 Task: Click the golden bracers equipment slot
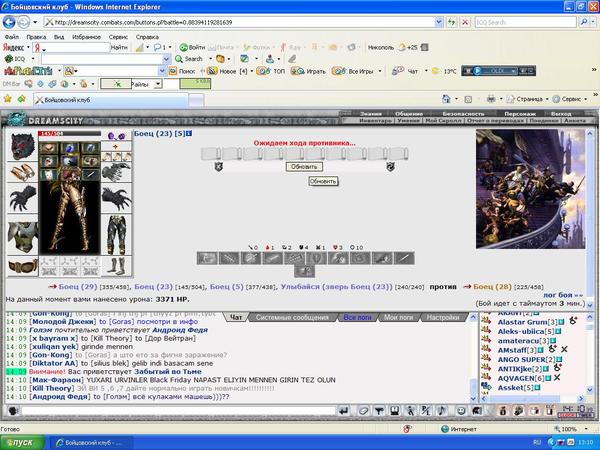[x=23, y=172]
